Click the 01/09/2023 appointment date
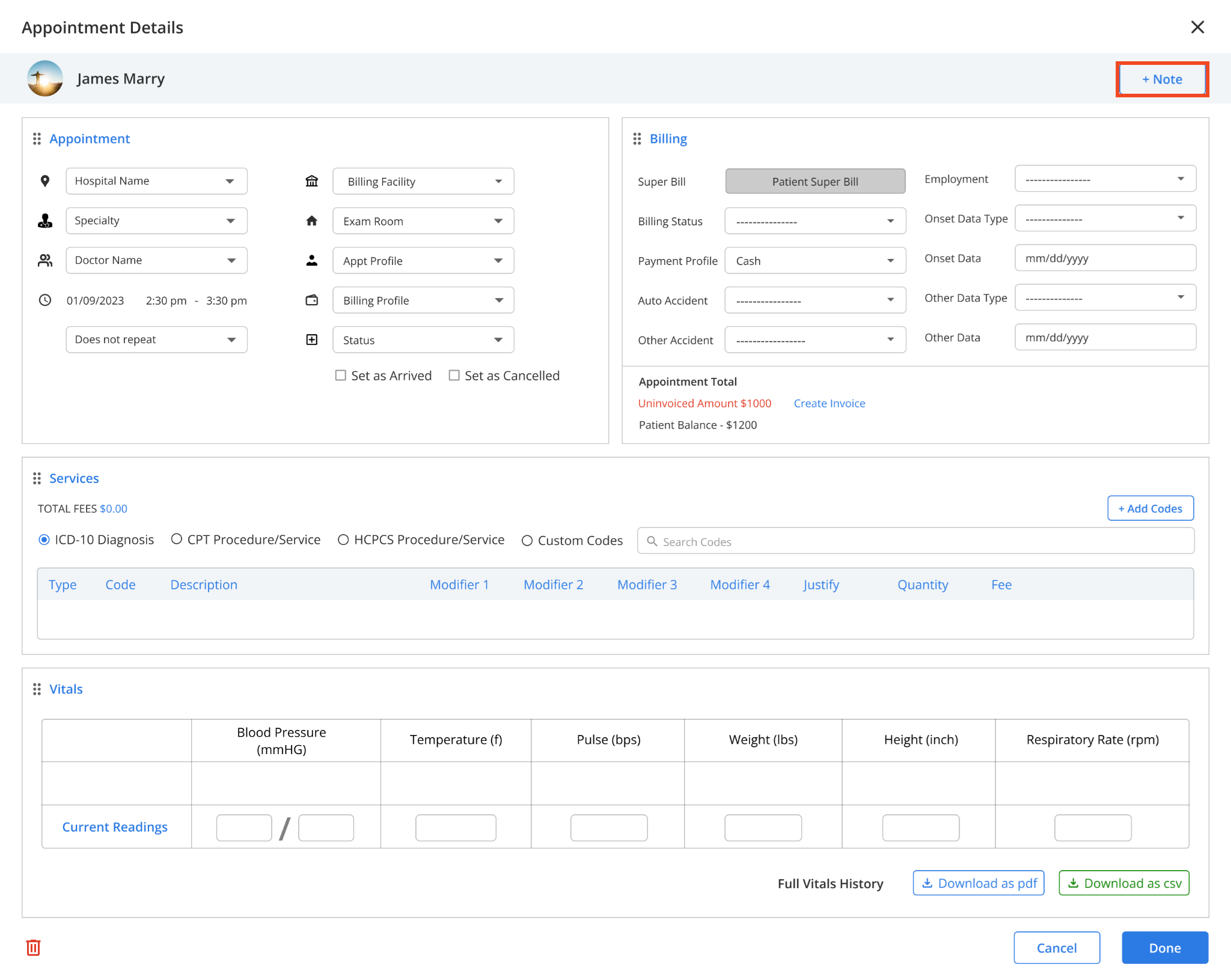 click(x=95, y=300)
